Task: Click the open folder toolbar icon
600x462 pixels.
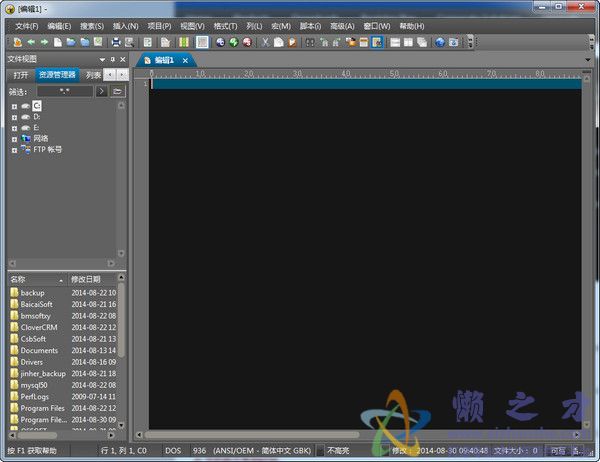Action: (71, 42)
